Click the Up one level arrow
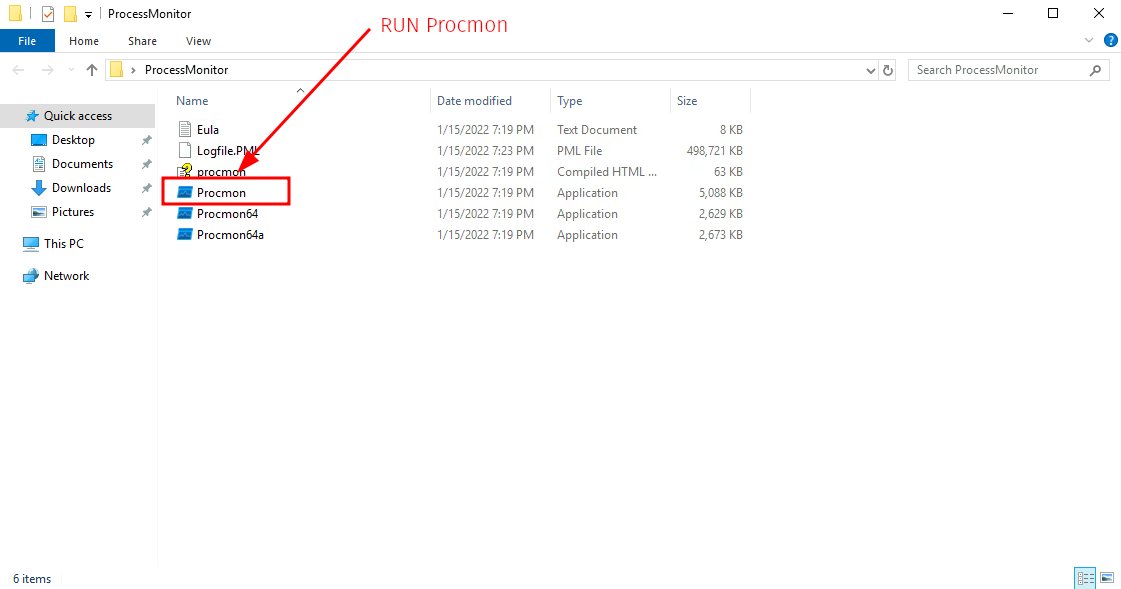The width and height of the screenshot is (1121, 589). 92,70
